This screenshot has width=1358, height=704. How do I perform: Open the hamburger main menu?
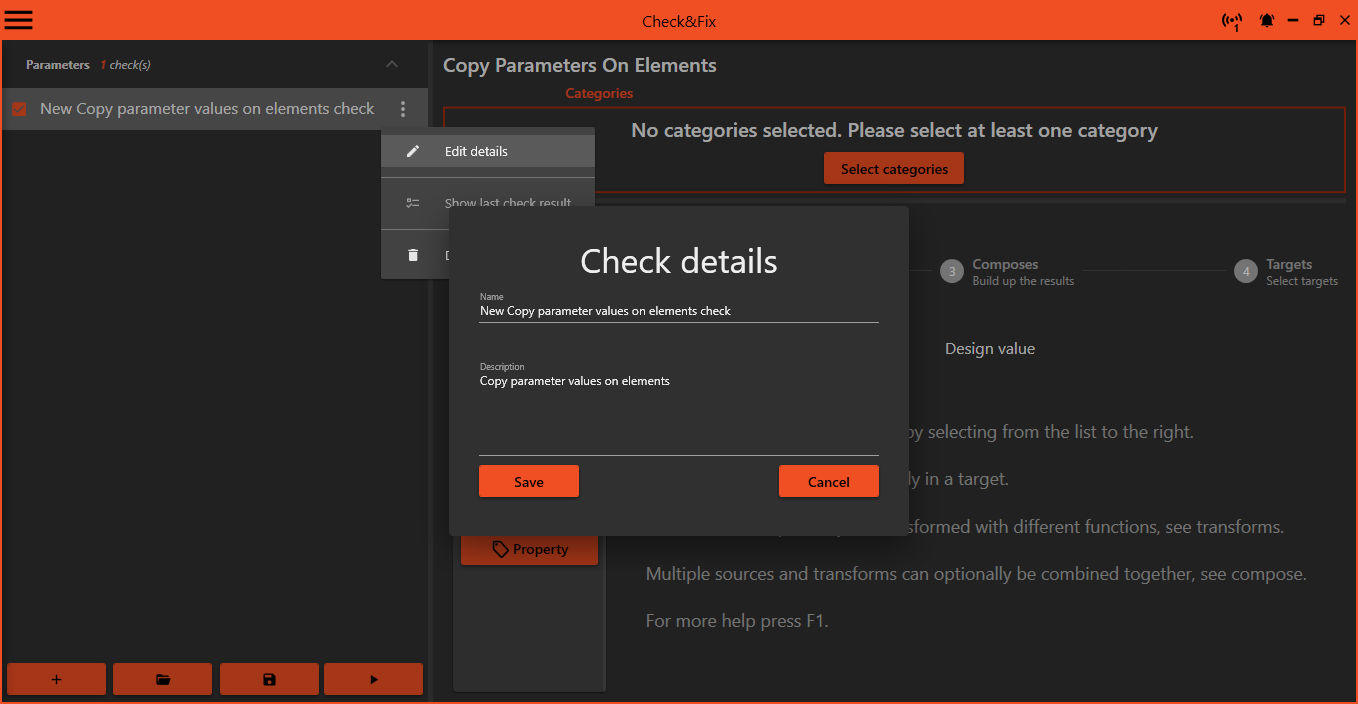coord(19,20)
